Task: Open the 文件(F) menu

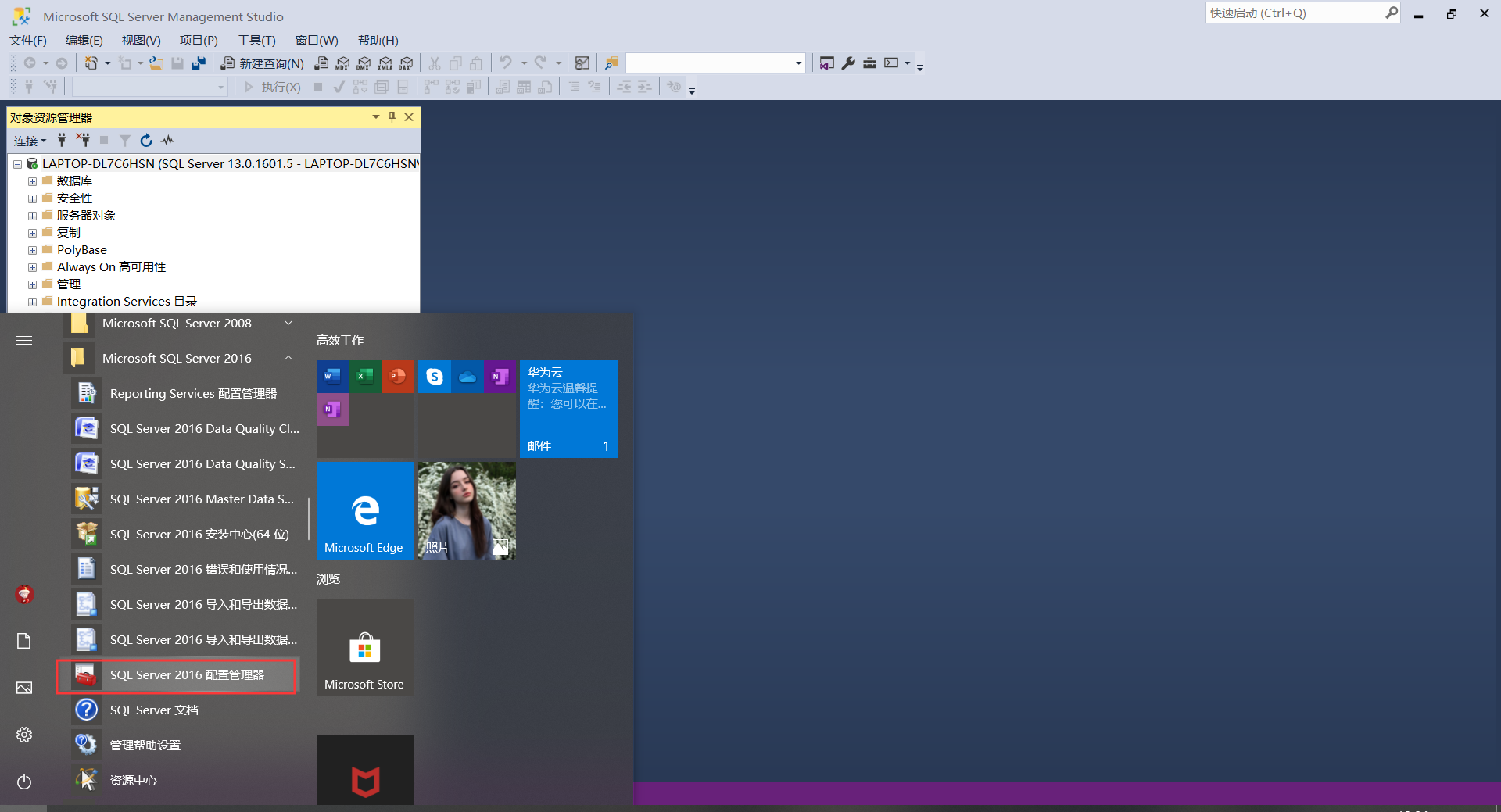Action: click(x=28, y=40)
